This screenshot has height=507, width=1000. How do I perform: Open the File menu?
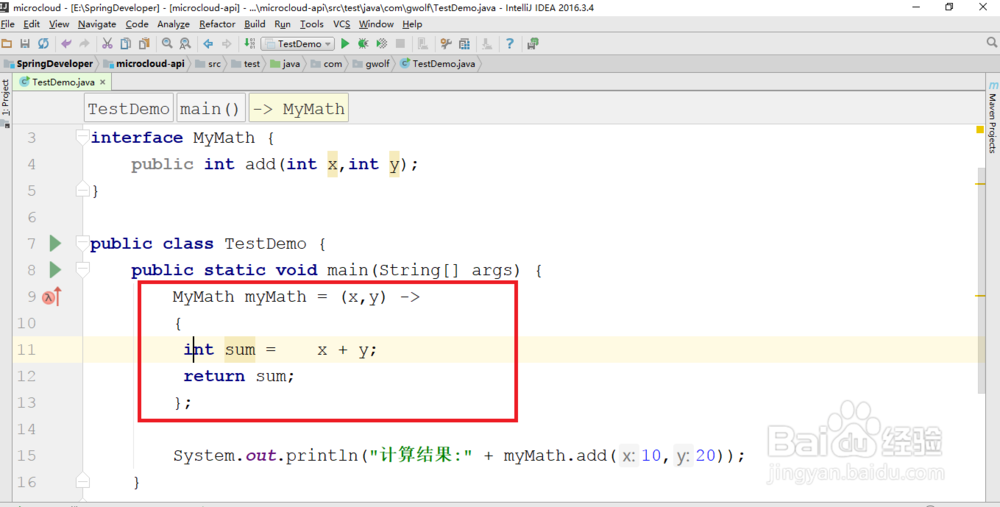[8, 24]
